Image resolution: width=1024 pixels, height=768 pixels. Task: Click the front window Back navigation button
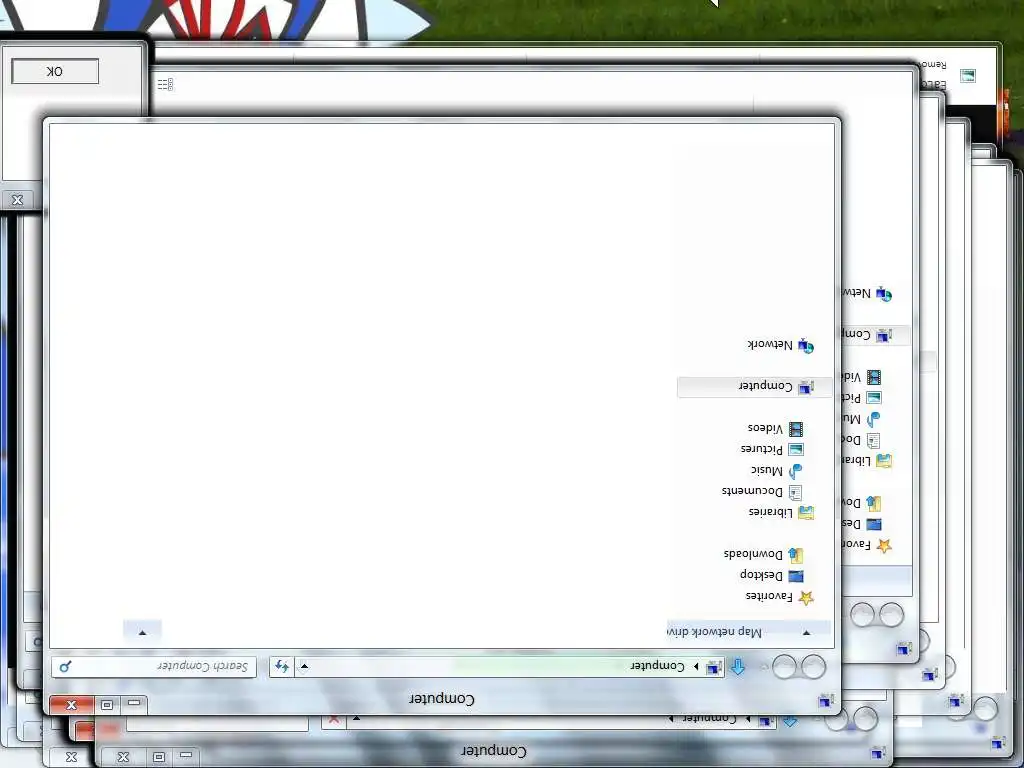pos(814,667)
